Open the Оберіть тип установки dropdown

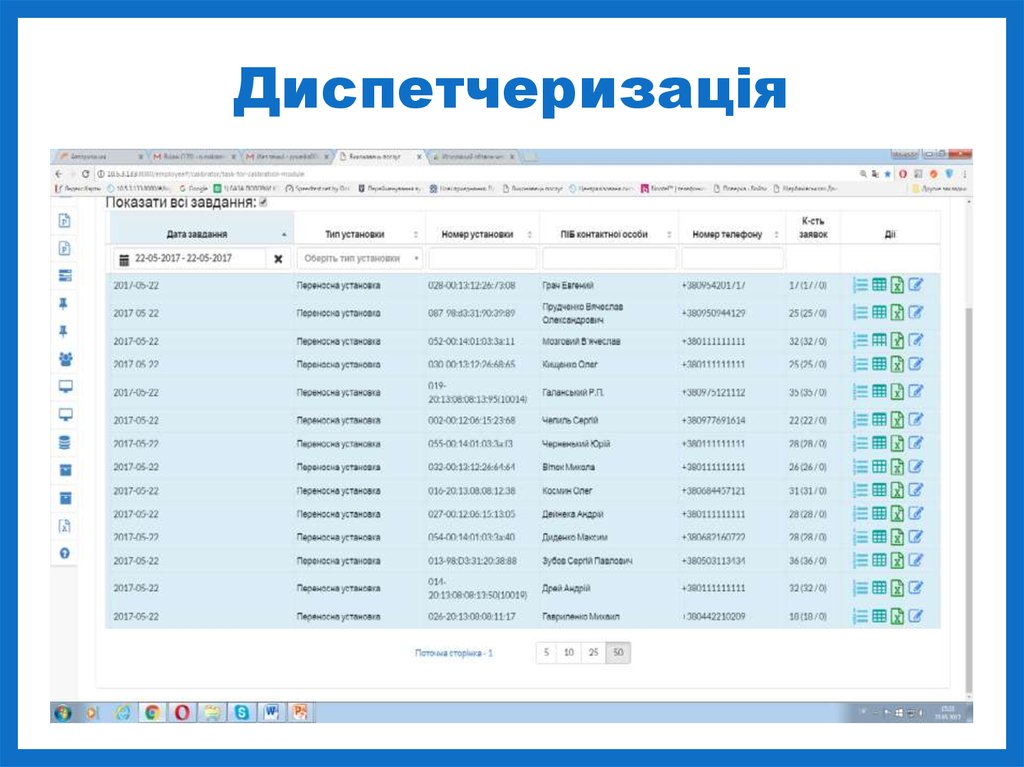tap(357, 258)
